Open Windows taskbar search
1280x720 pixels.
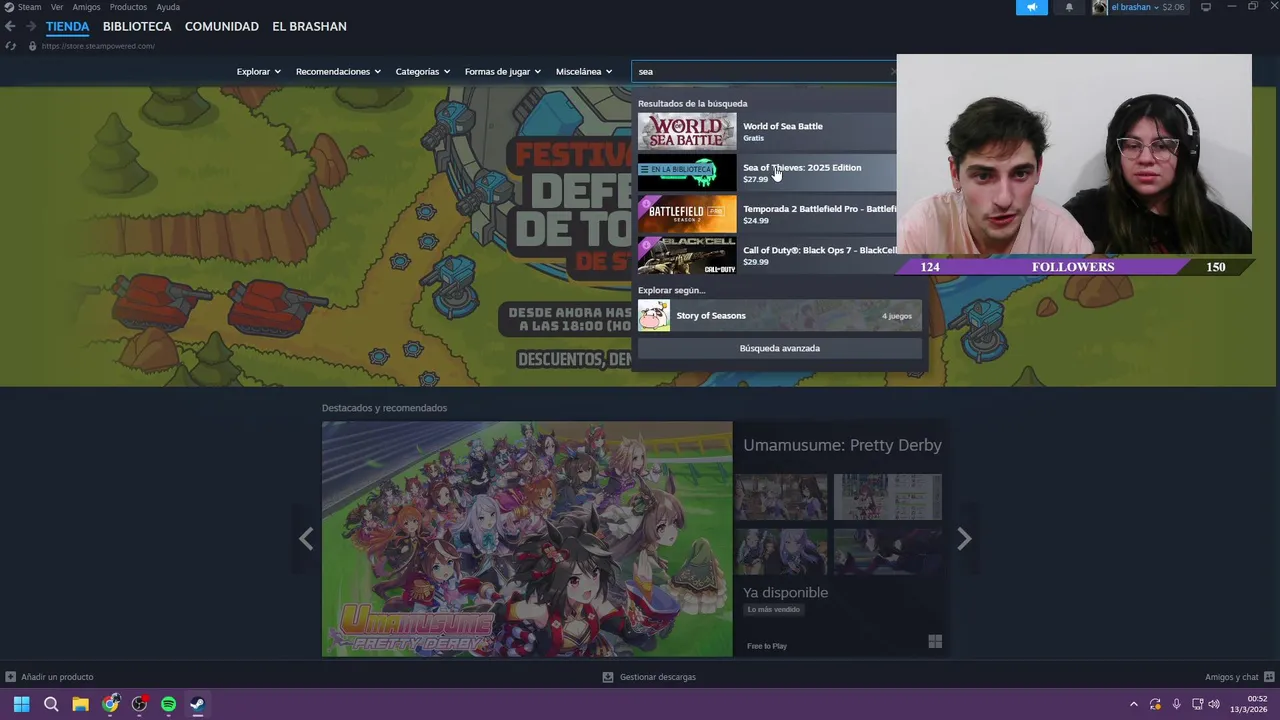(51, 704)
